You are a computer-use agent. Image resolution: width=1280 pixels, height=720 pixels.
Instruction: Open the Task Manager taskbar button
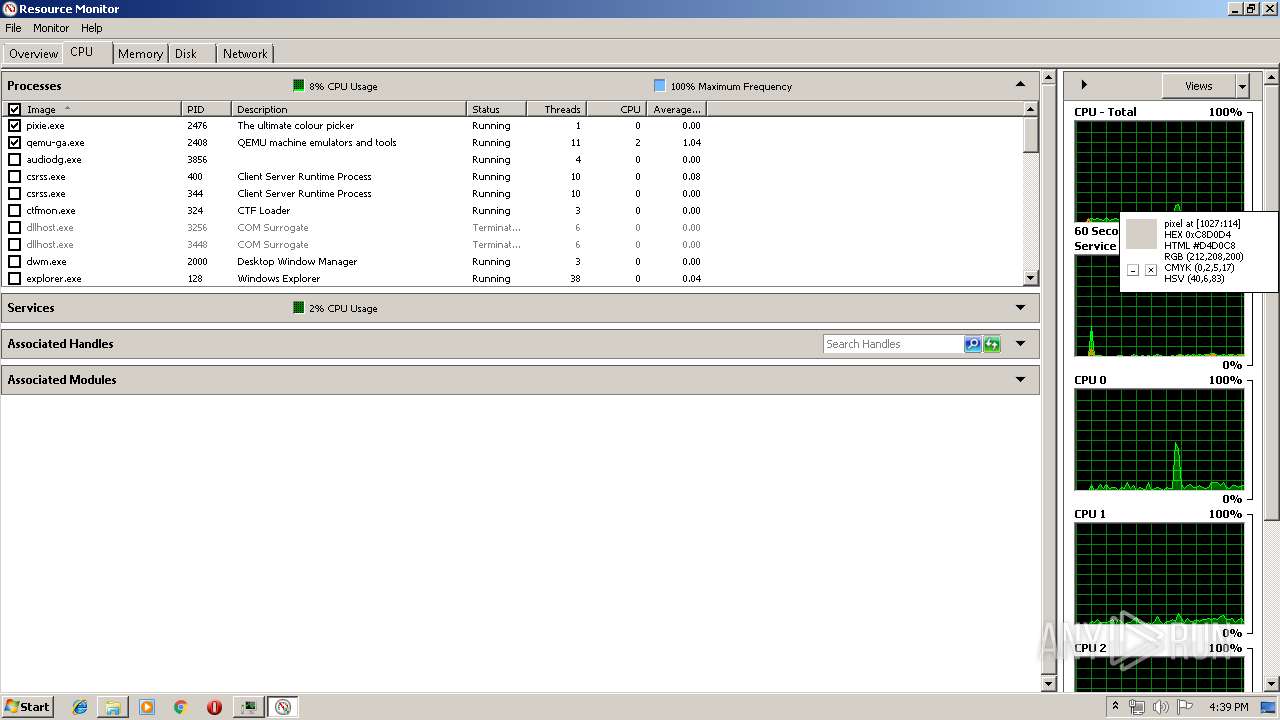[248, 707]
